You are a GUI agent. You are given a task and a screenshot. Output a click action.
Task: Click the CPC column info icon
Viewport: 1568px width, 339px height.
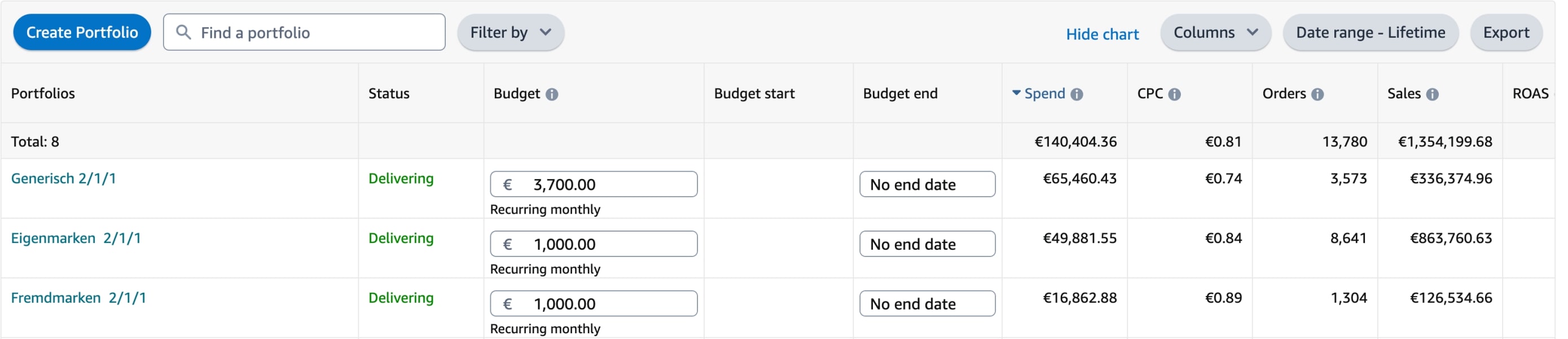1175,94
